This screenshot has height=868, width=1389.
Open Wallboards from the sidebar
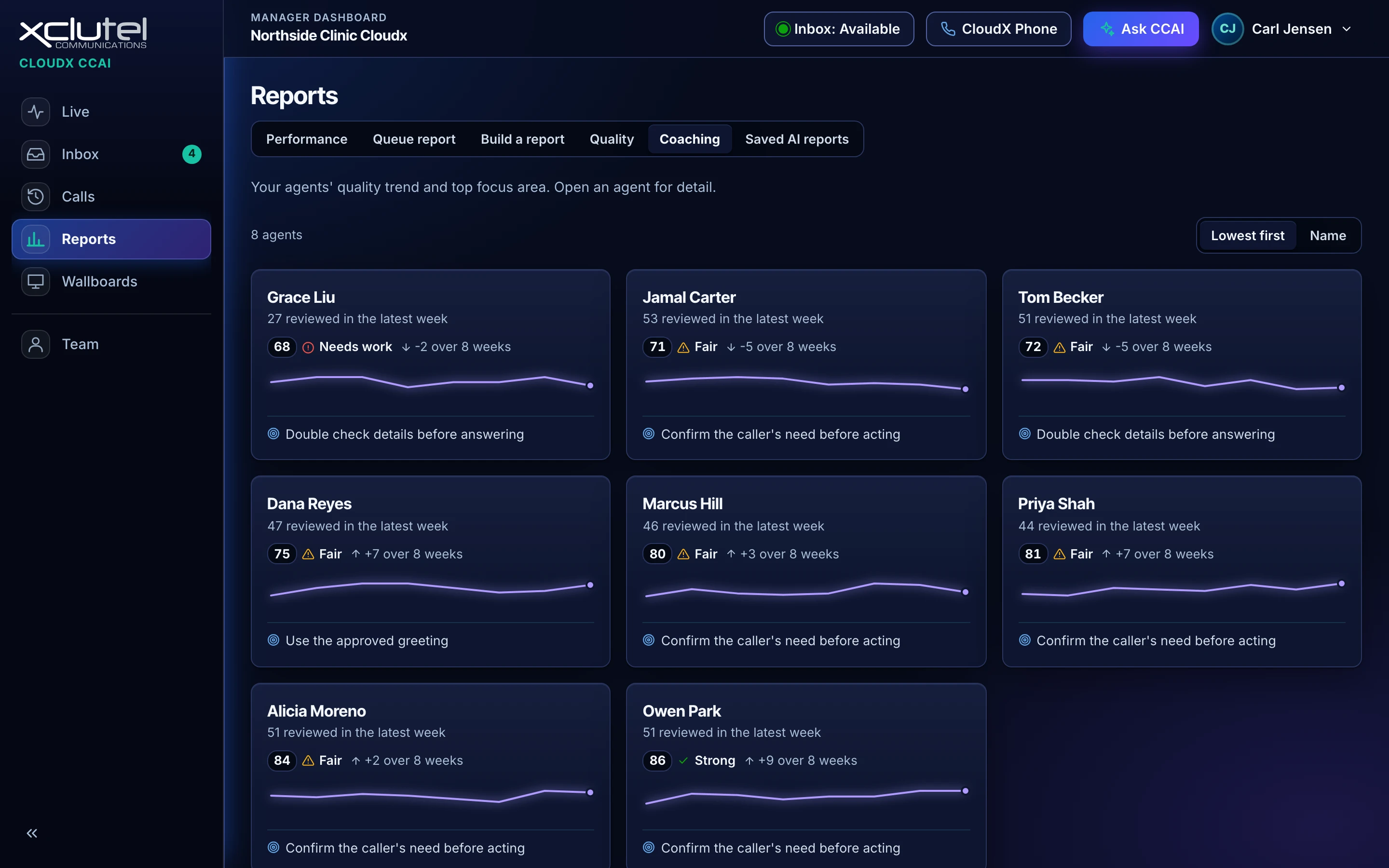[111, 281]
